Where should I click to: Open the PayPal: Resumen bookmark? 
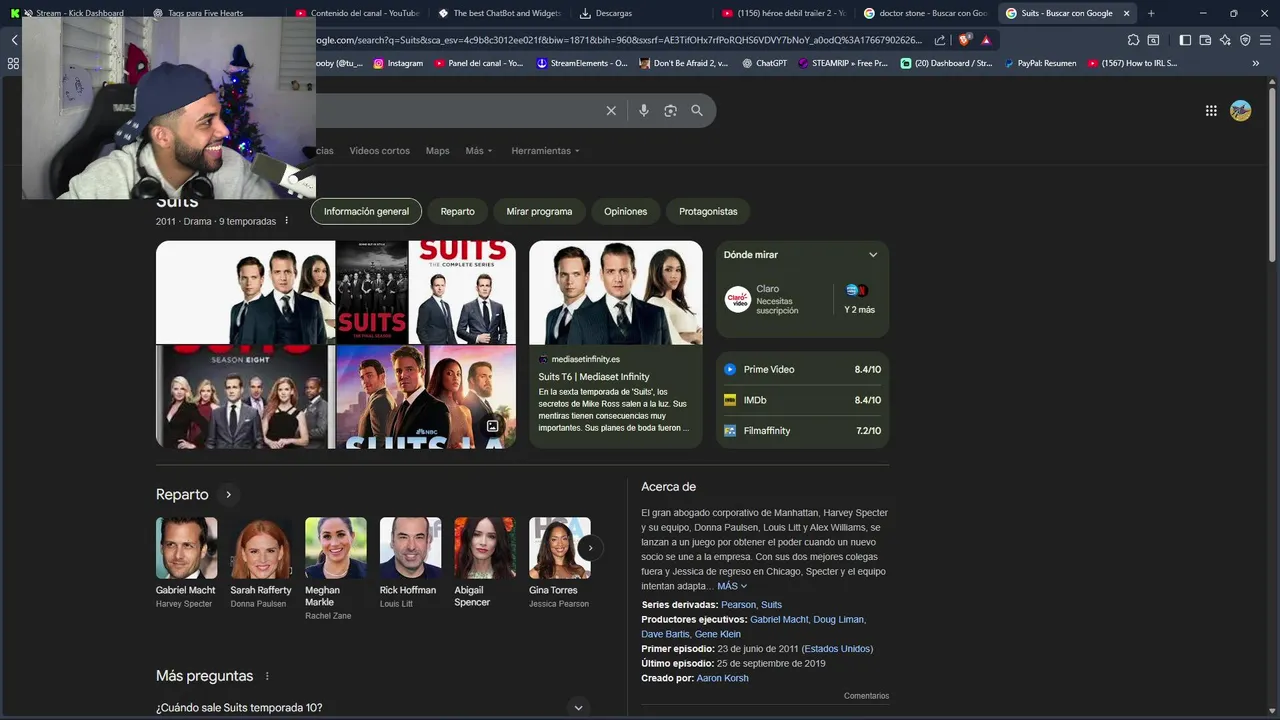[x=1039, y=63]
